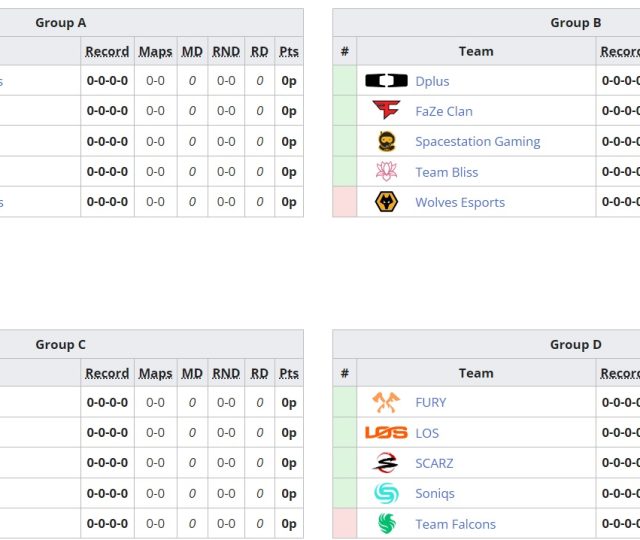Open the Team Falcons link
The width and height of the screenshot is (640, 540).
click(455, 524)
